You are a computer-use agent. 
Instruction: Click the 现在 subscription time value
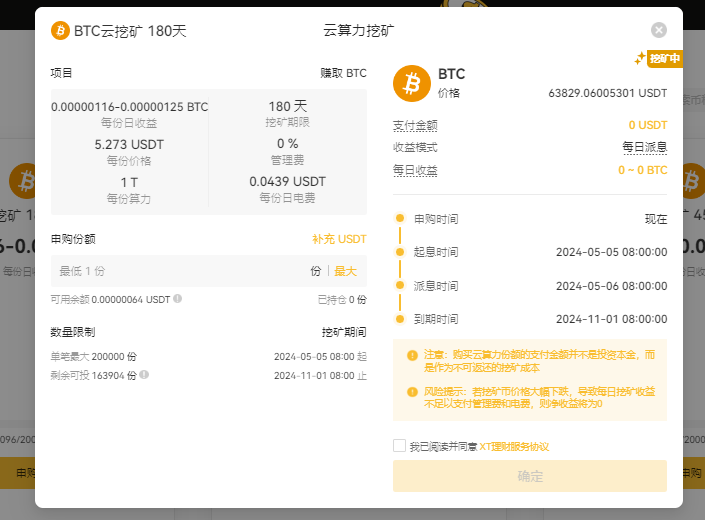[x=656, y=219]
